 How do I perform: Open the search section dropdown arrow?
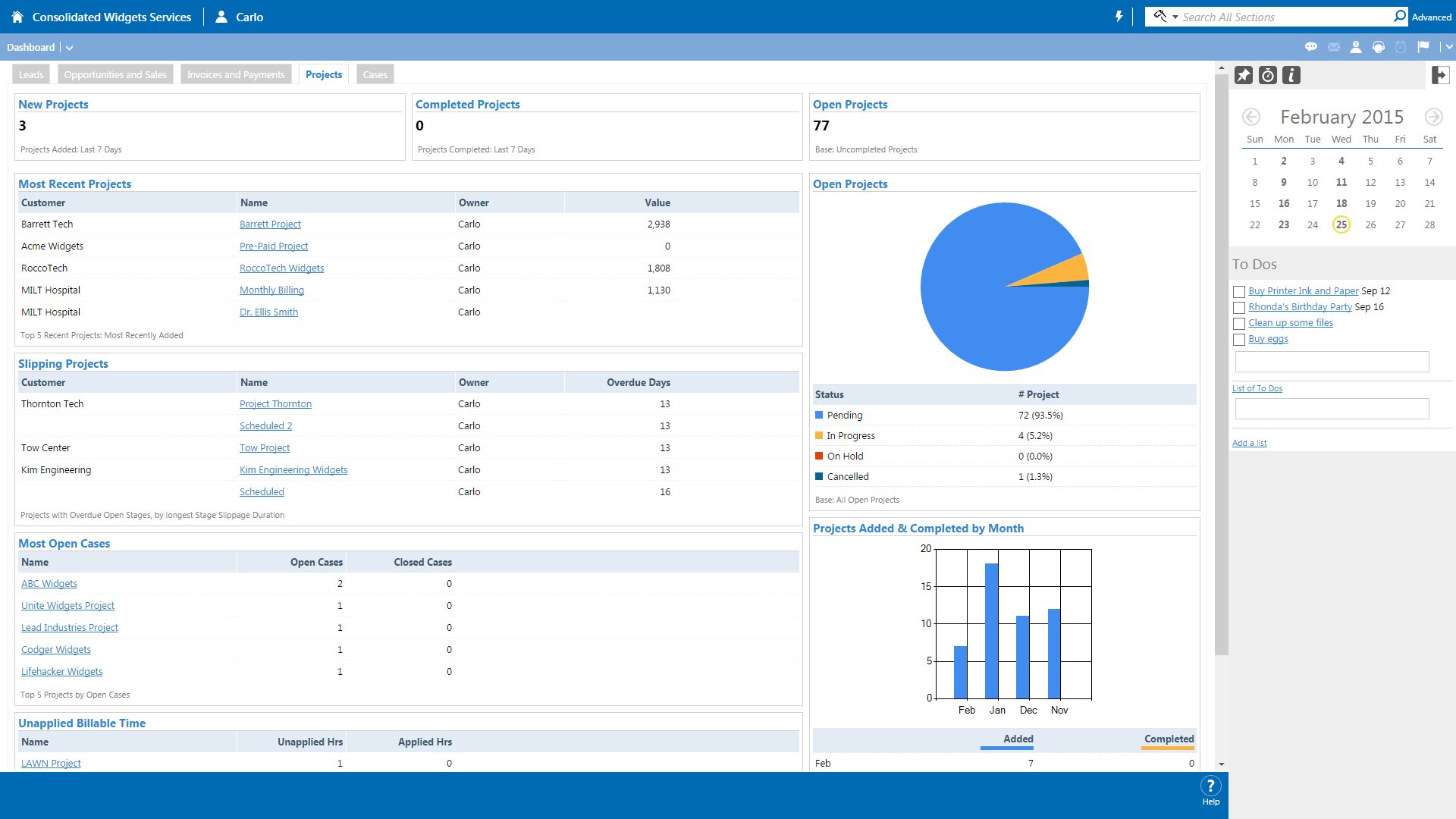pos(1175,17)
